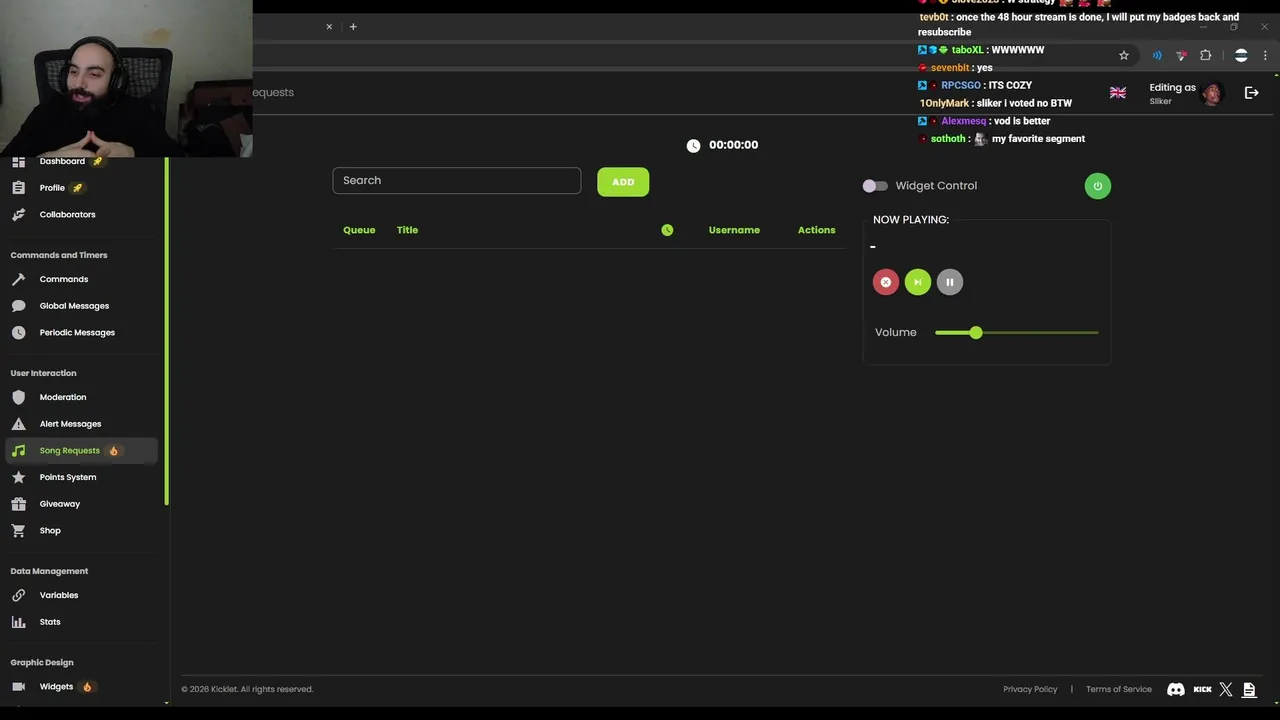
Task: Open browser extensions puzzle icon
Action: [1205, 56]
